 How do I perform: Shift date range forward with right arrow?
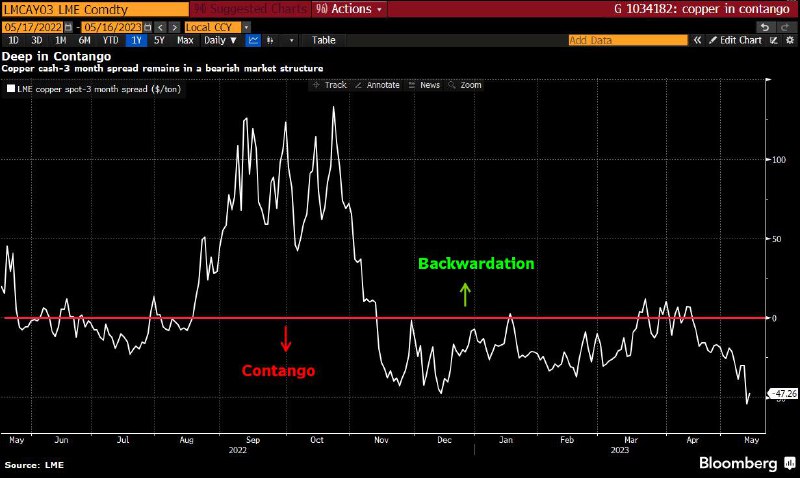pos(174,27)
